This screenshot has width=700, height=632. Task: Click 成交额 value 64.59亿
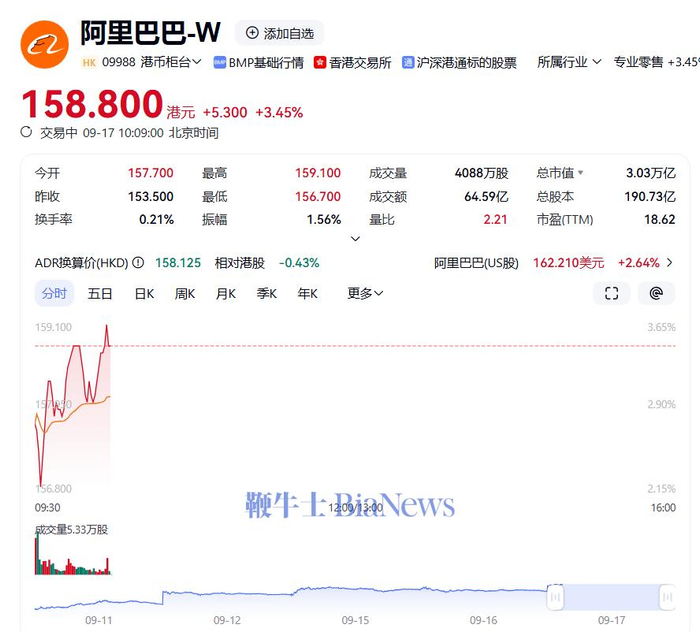(x=486, y=196)
